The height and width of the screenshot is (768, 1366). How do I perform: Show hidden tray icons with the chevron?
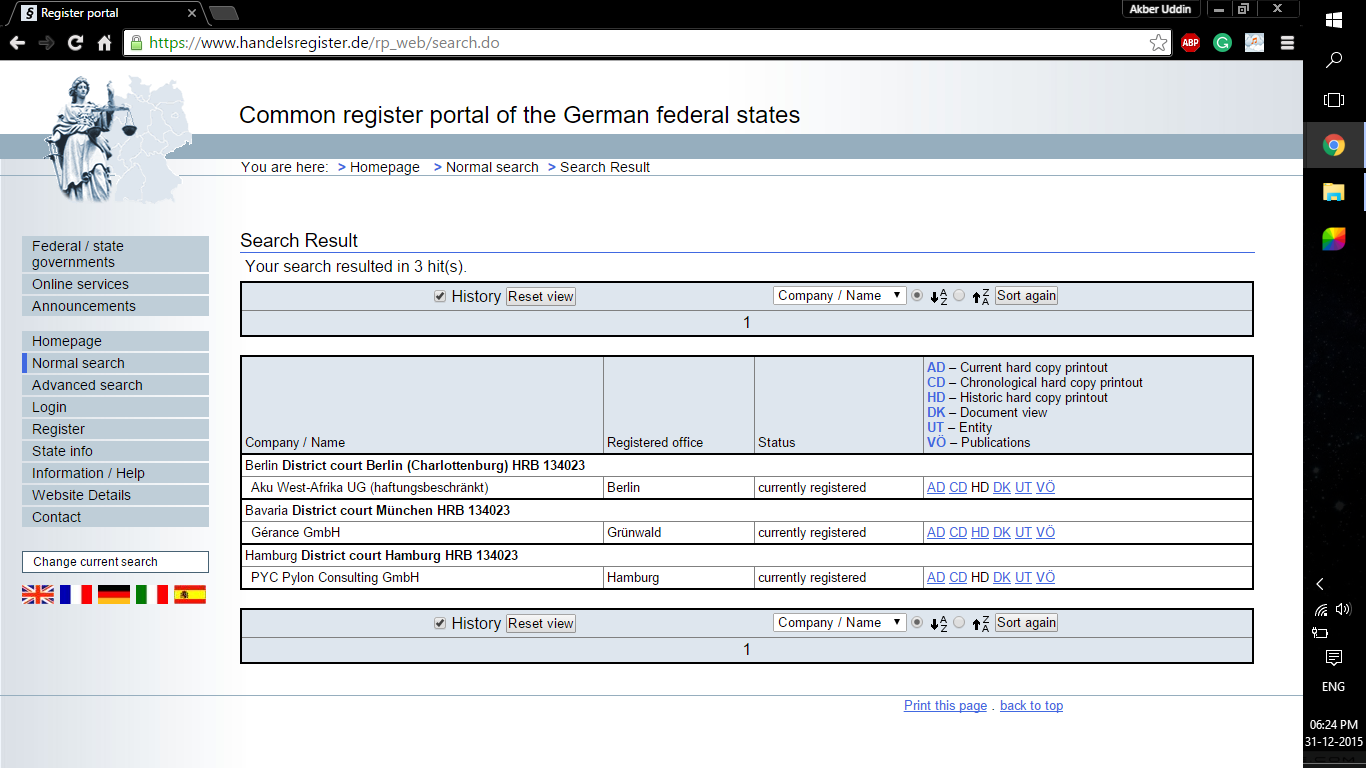(1320, 584)
